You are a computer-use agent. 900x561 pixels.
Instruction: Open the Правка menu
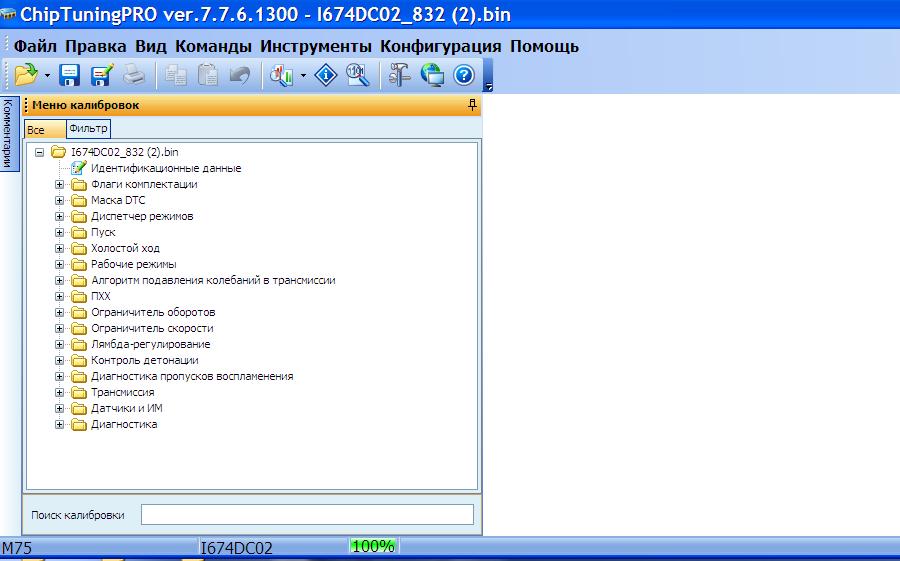tap(95, 46)
